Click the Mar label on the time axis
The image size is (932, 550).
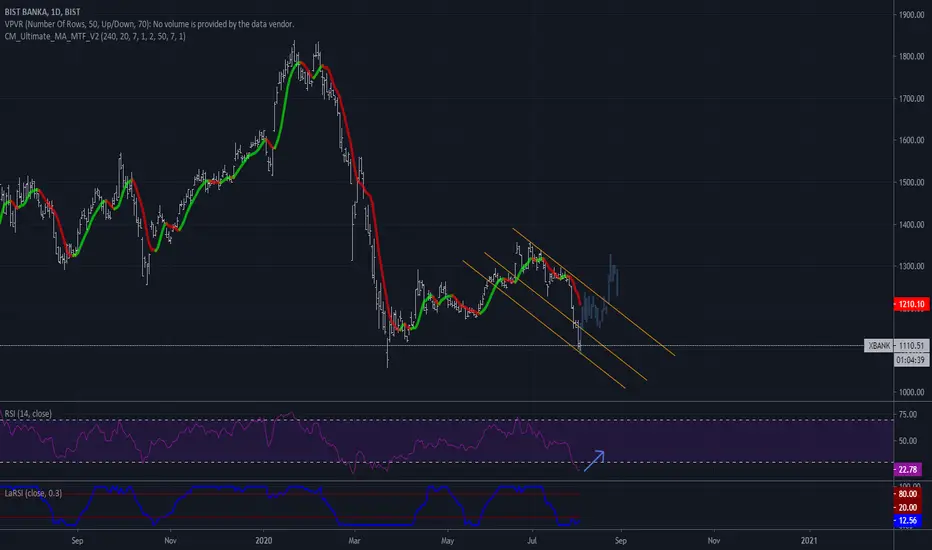pyautogui.click(x=354, y=540)
